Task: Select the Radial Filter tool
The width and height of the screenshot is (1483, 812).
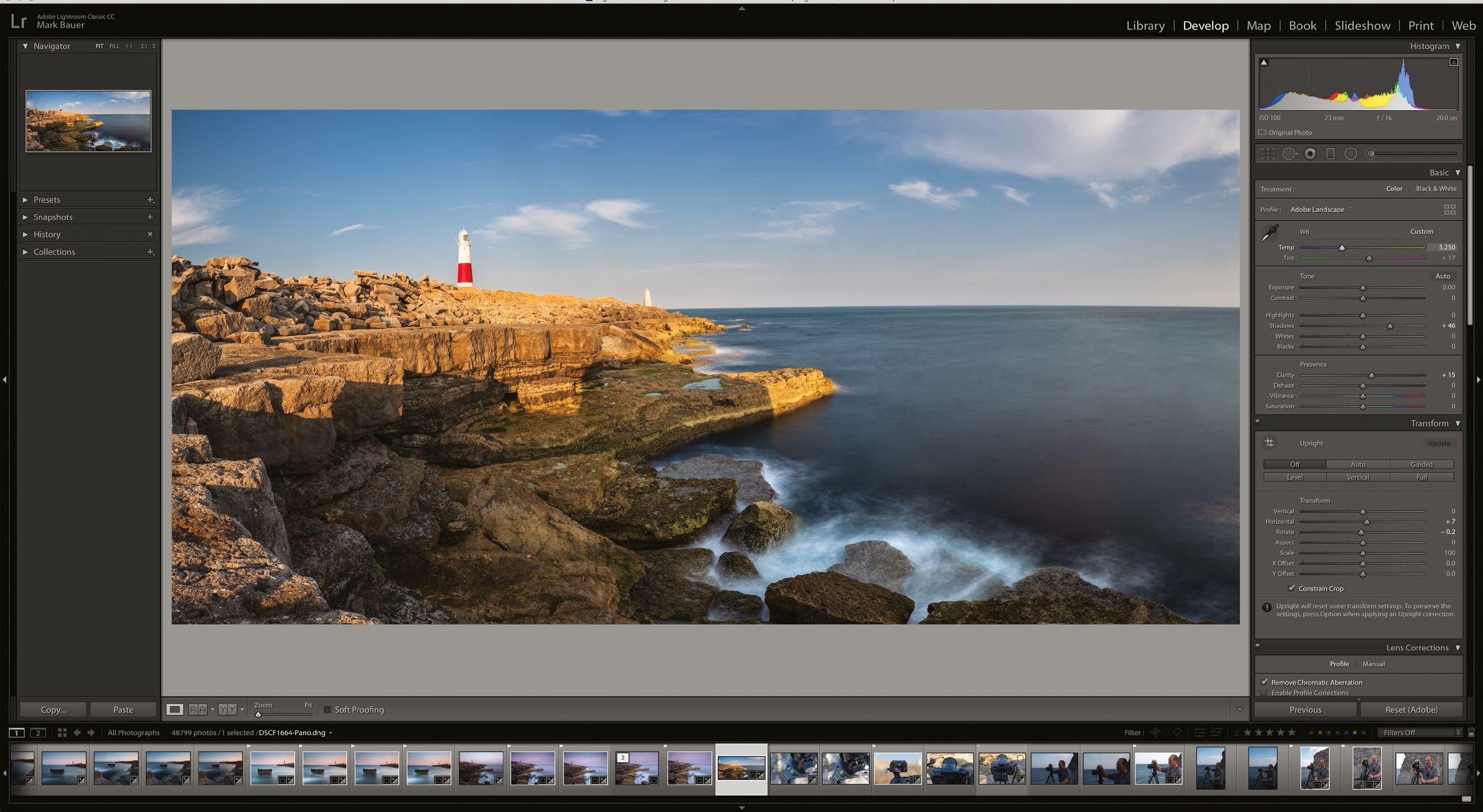Action: 1350,154
